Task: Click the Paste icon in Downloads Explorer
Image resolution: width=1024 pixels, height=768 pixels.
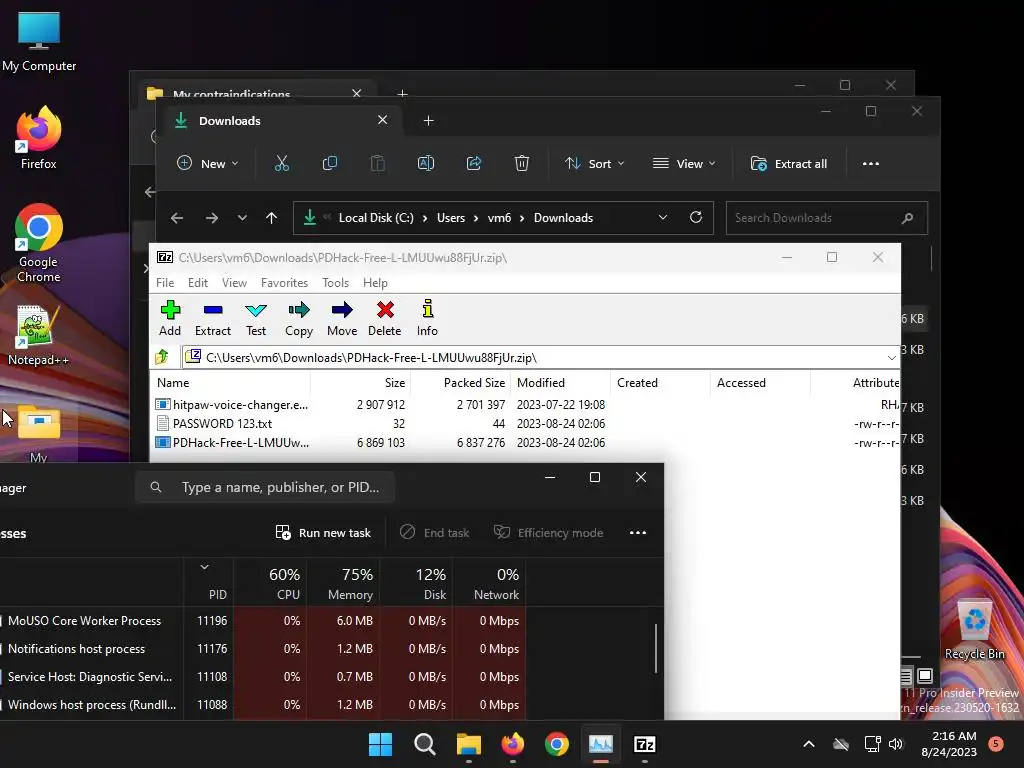Action: coord(377,163)
